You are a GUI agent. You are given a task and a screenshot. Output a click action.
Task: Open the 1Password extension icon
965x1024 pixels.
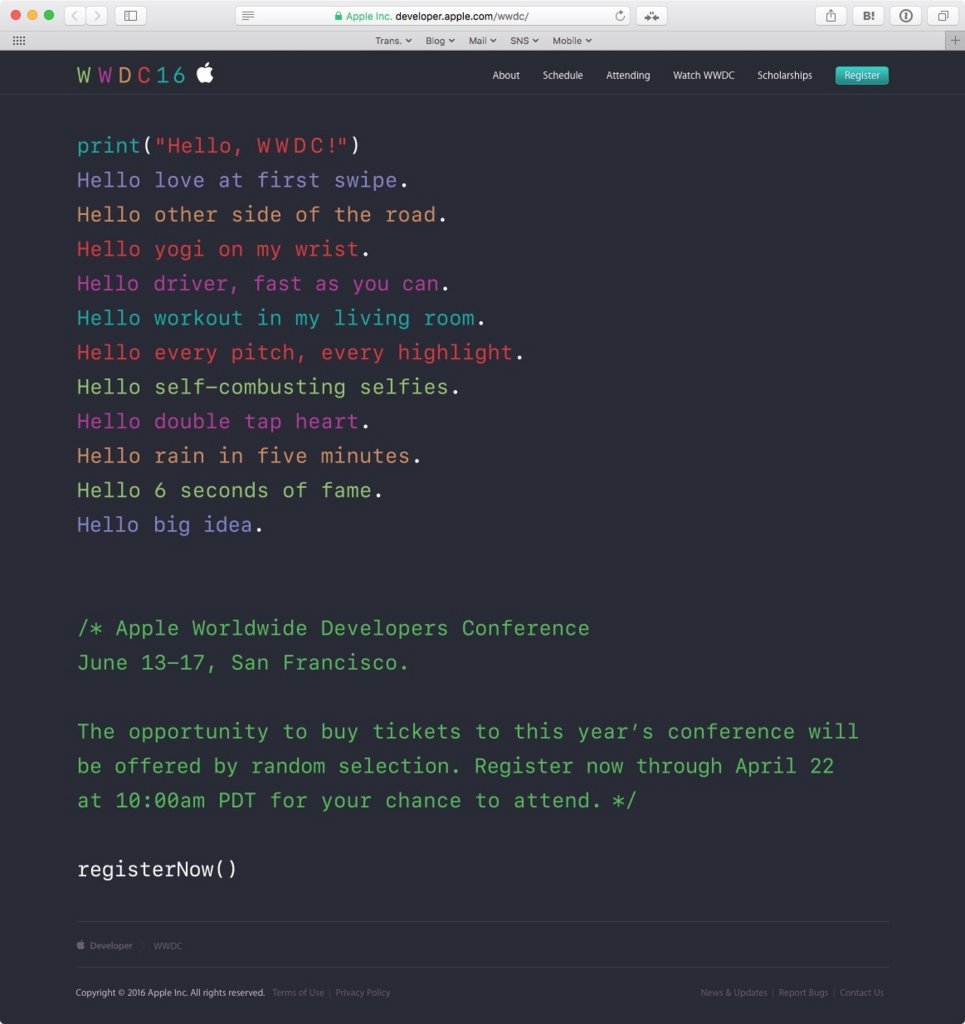pyautogui.click(x=906, y=16)
